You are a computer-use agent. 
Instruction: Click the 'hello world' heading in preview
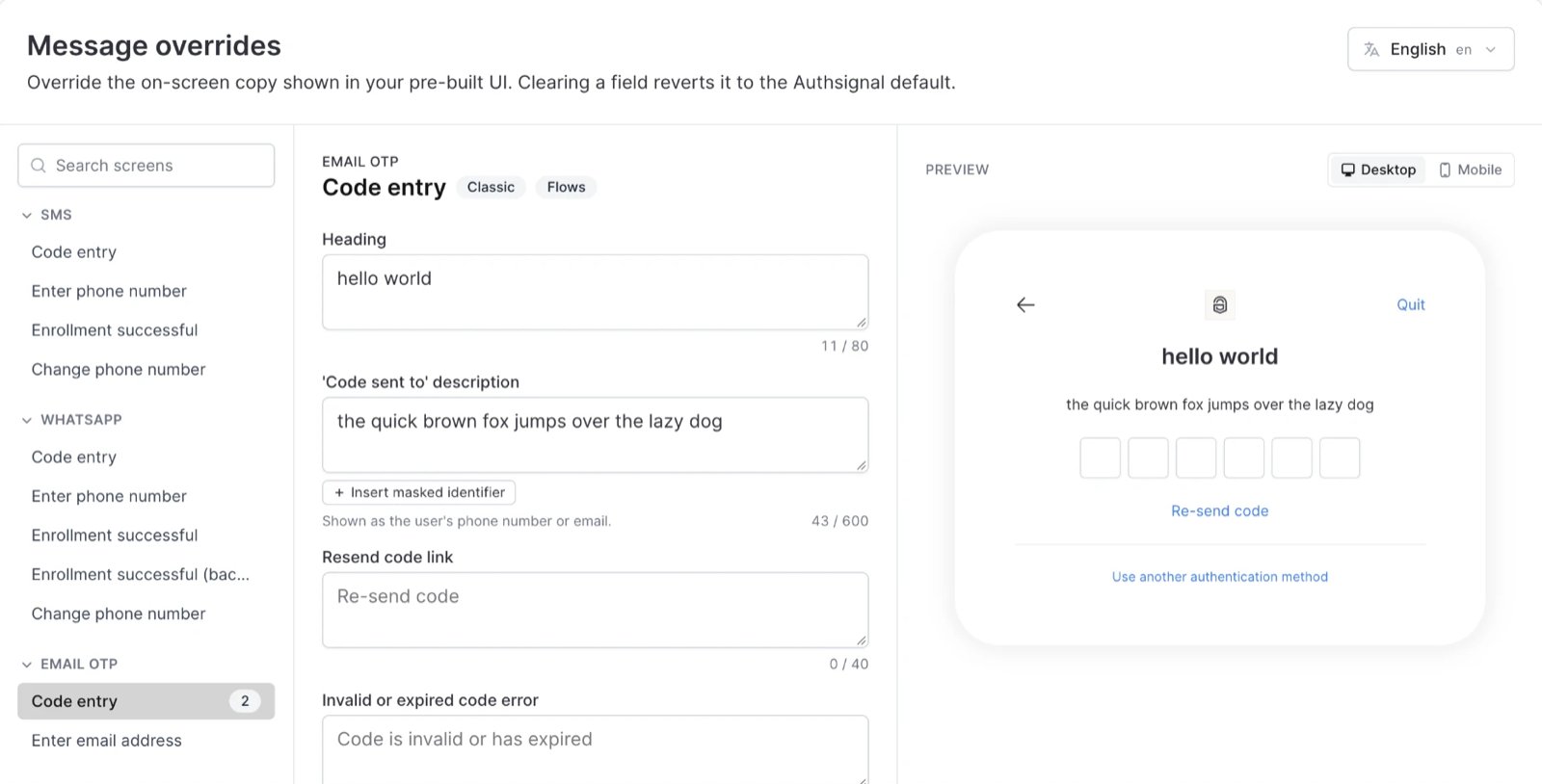click(x=1219, y=356)
